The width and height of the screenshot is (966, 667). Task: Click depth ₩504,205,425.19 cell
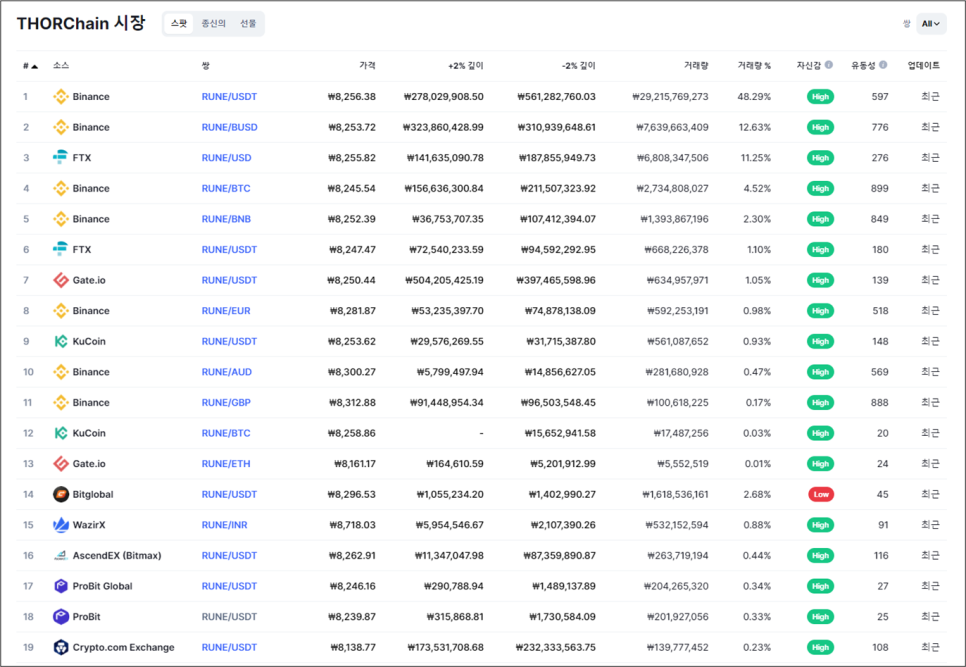[x=444, y=280]
